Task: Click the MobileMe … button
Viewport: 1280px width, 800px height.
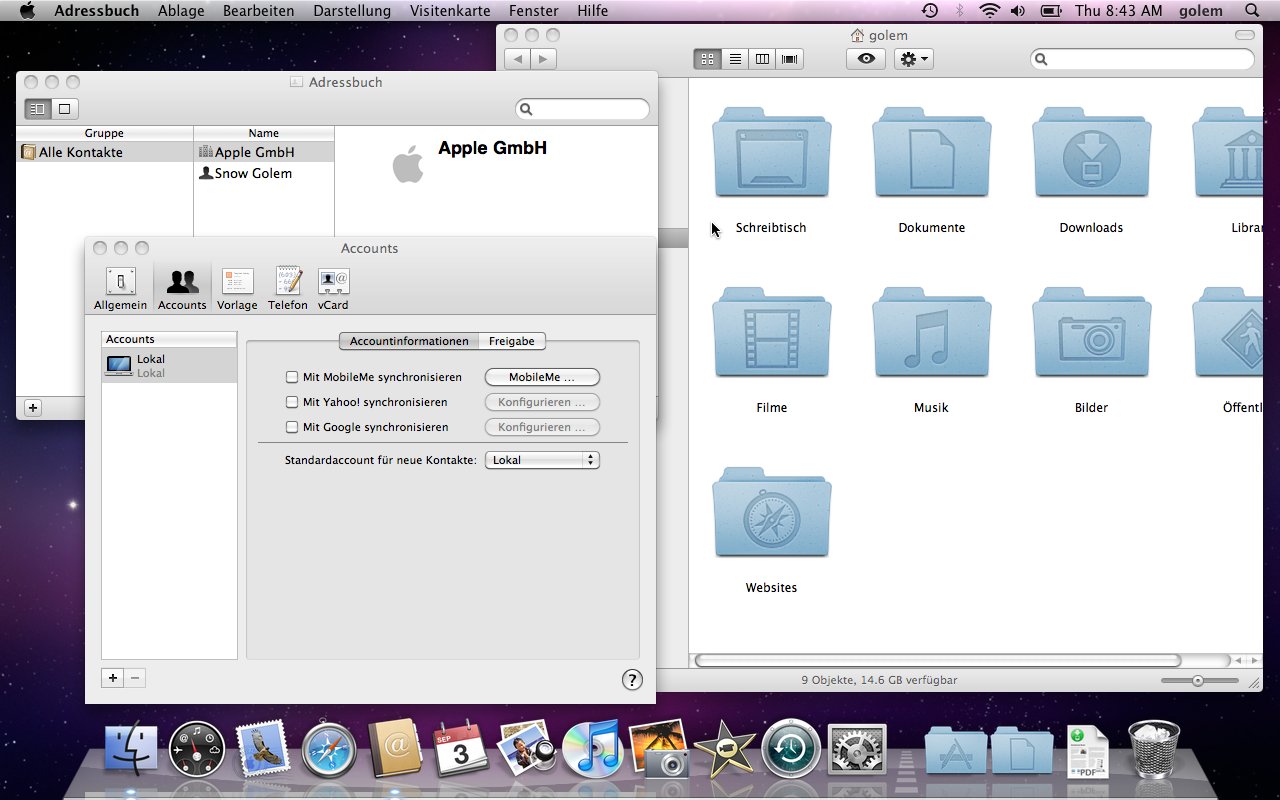Action: (x=542, y=377)
